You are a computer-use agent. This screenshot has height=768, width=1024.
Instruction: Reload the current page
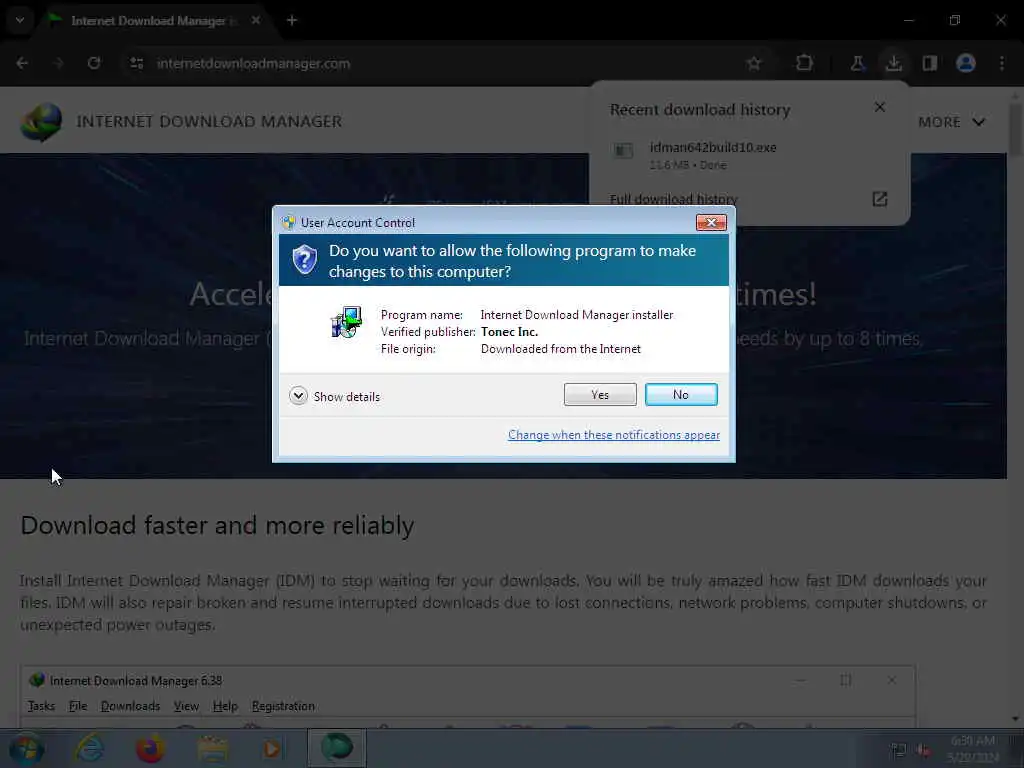[x=94, y=63]
